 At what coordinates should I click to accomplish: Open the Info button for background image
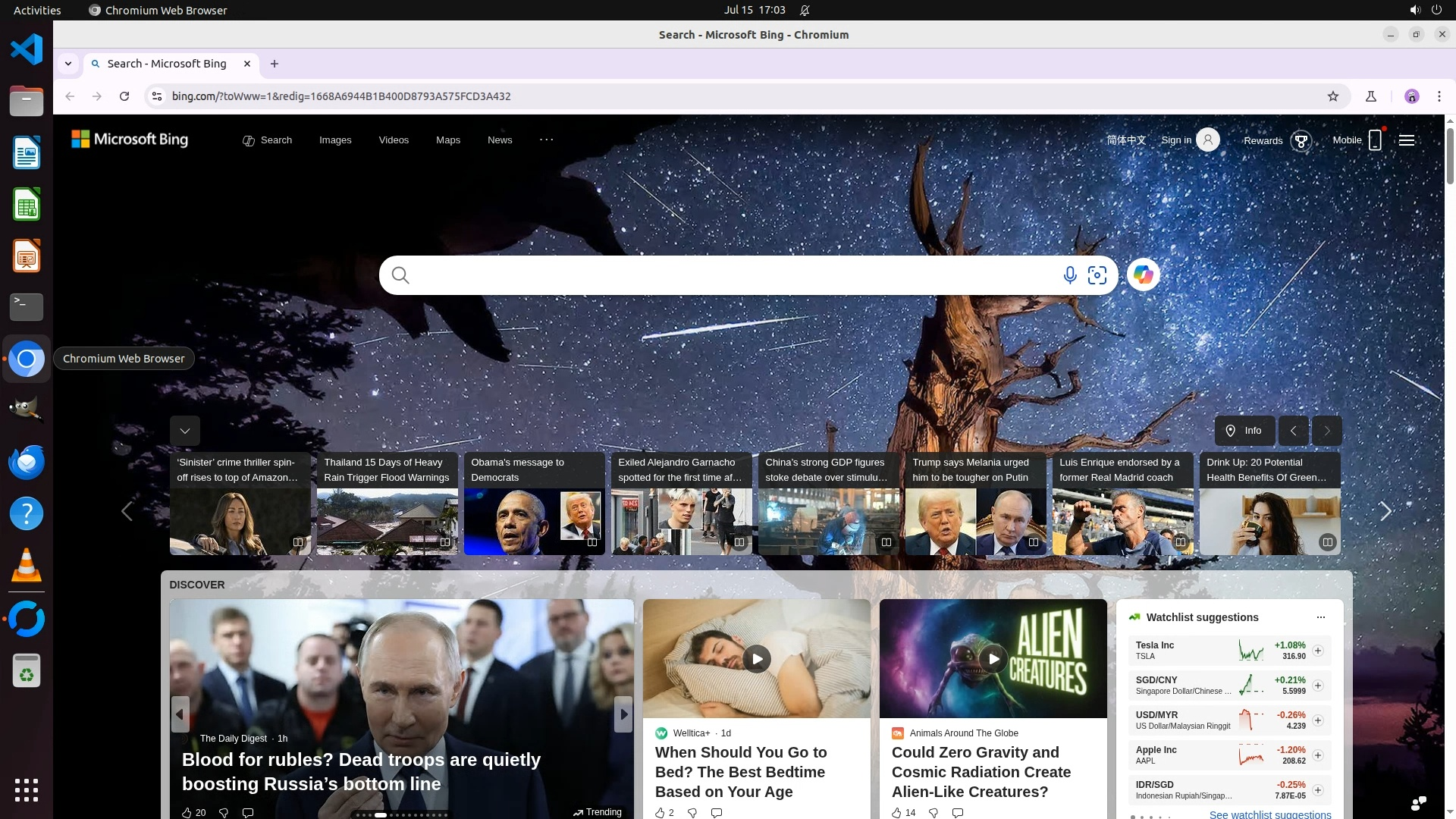pos(1244,431)
